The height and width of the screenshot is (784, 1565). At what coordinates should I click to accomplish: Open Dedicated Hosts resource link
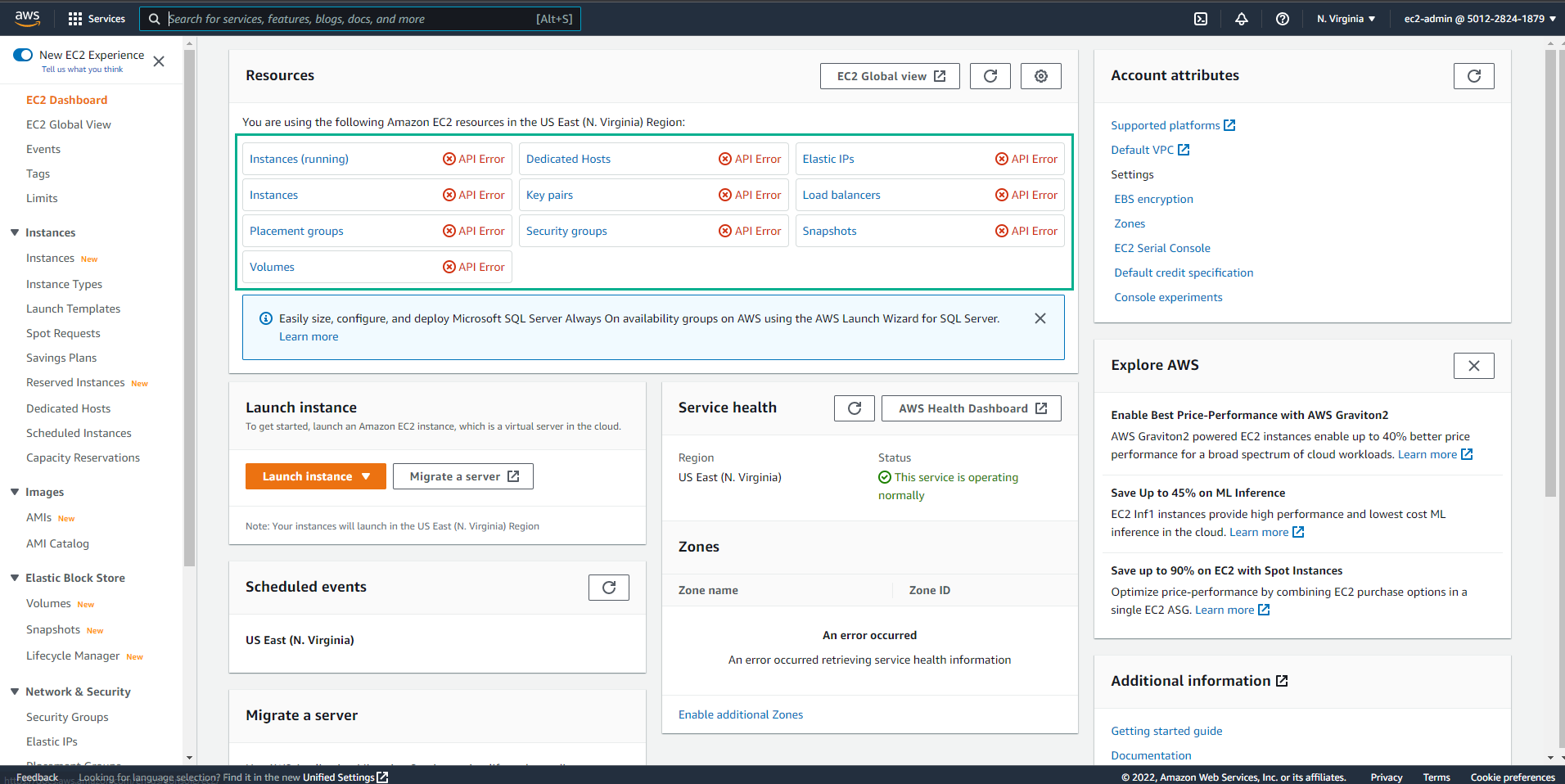[x=568, y=159]
